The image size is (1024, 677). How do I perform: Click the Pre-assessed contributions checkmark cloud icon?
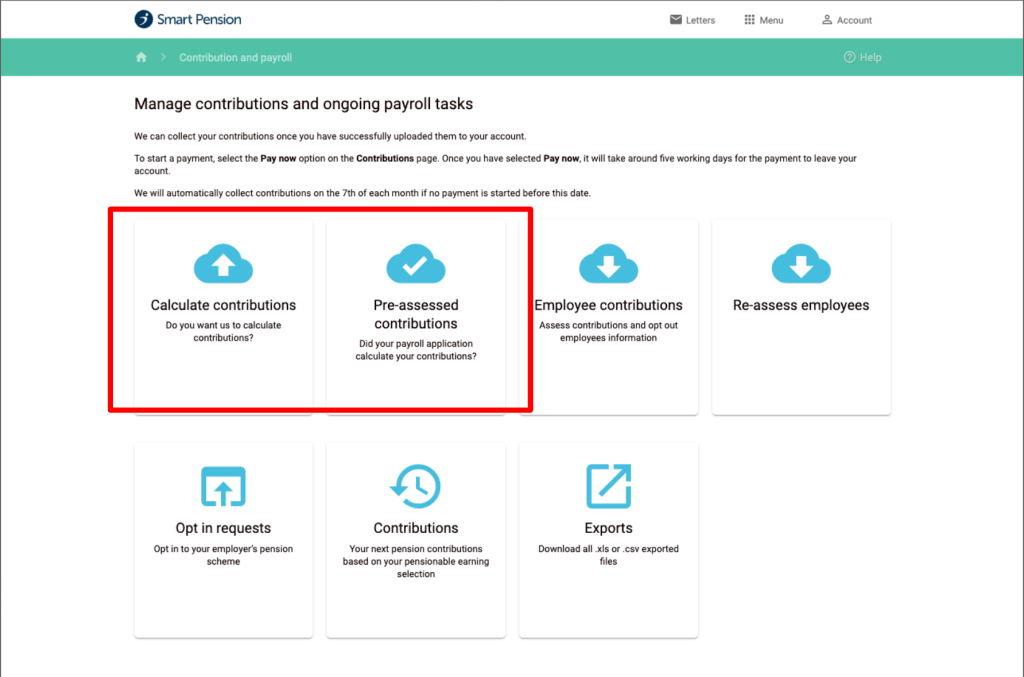(415, 264)
